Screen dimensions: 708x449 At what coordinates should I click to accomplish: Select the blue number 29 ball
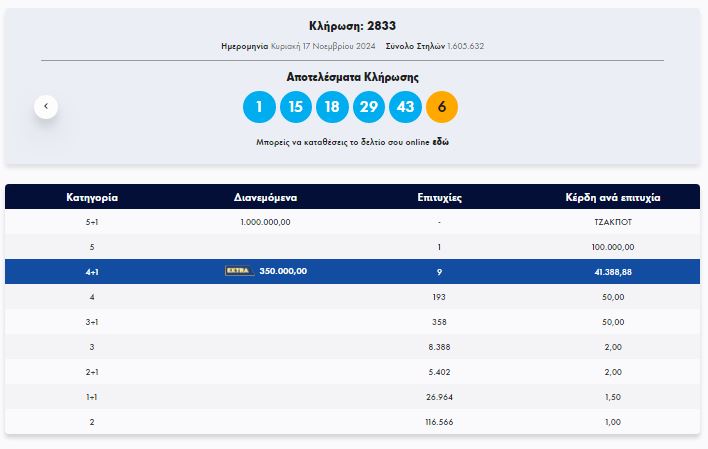click(369, 107)
